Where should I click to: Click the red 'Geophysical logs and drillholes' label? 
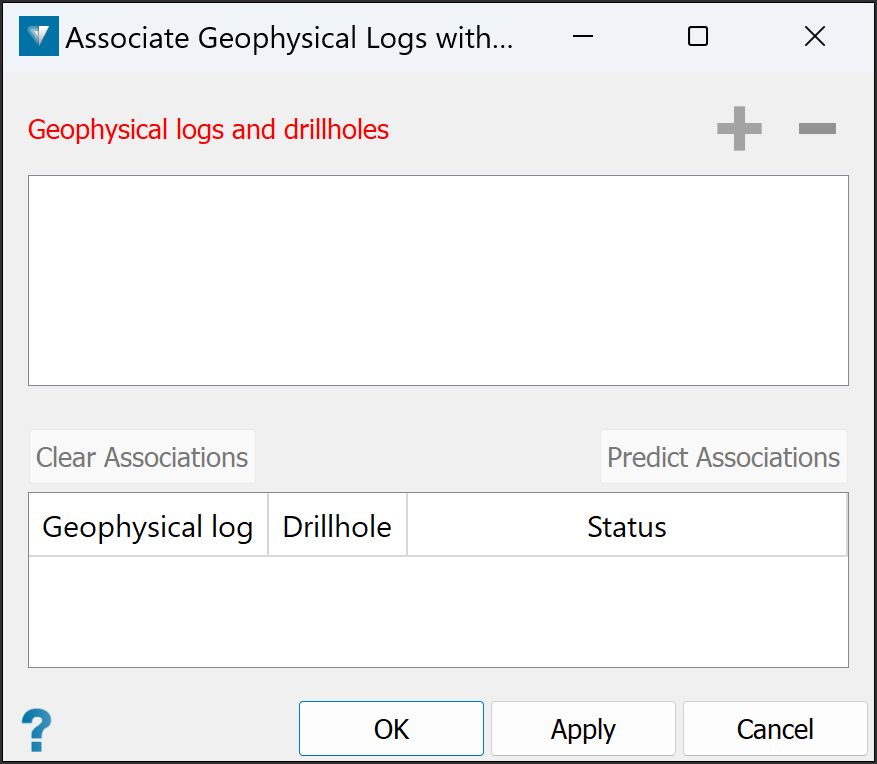click(208, 130)
